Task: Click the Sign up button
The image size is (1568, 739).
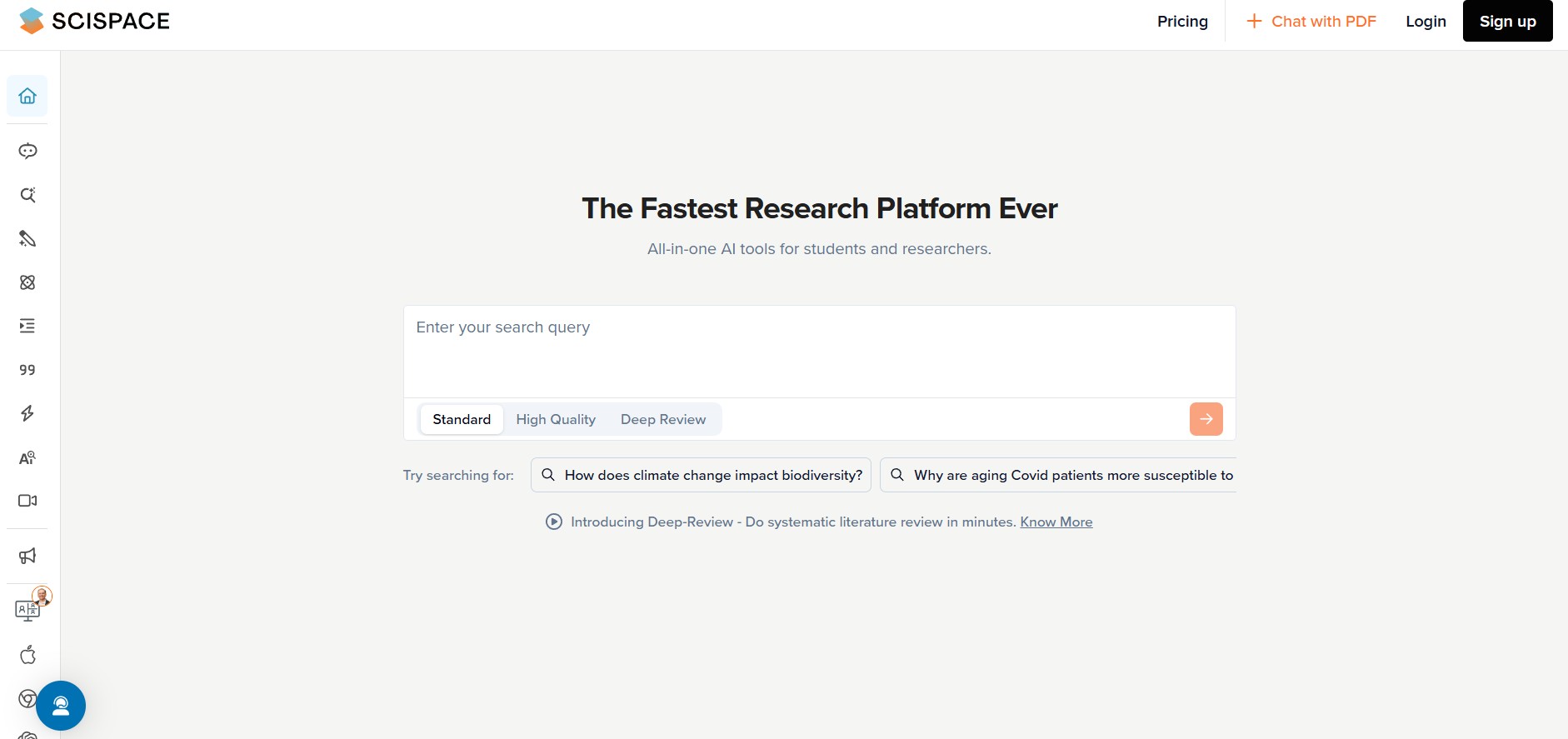Action: 1507,21
